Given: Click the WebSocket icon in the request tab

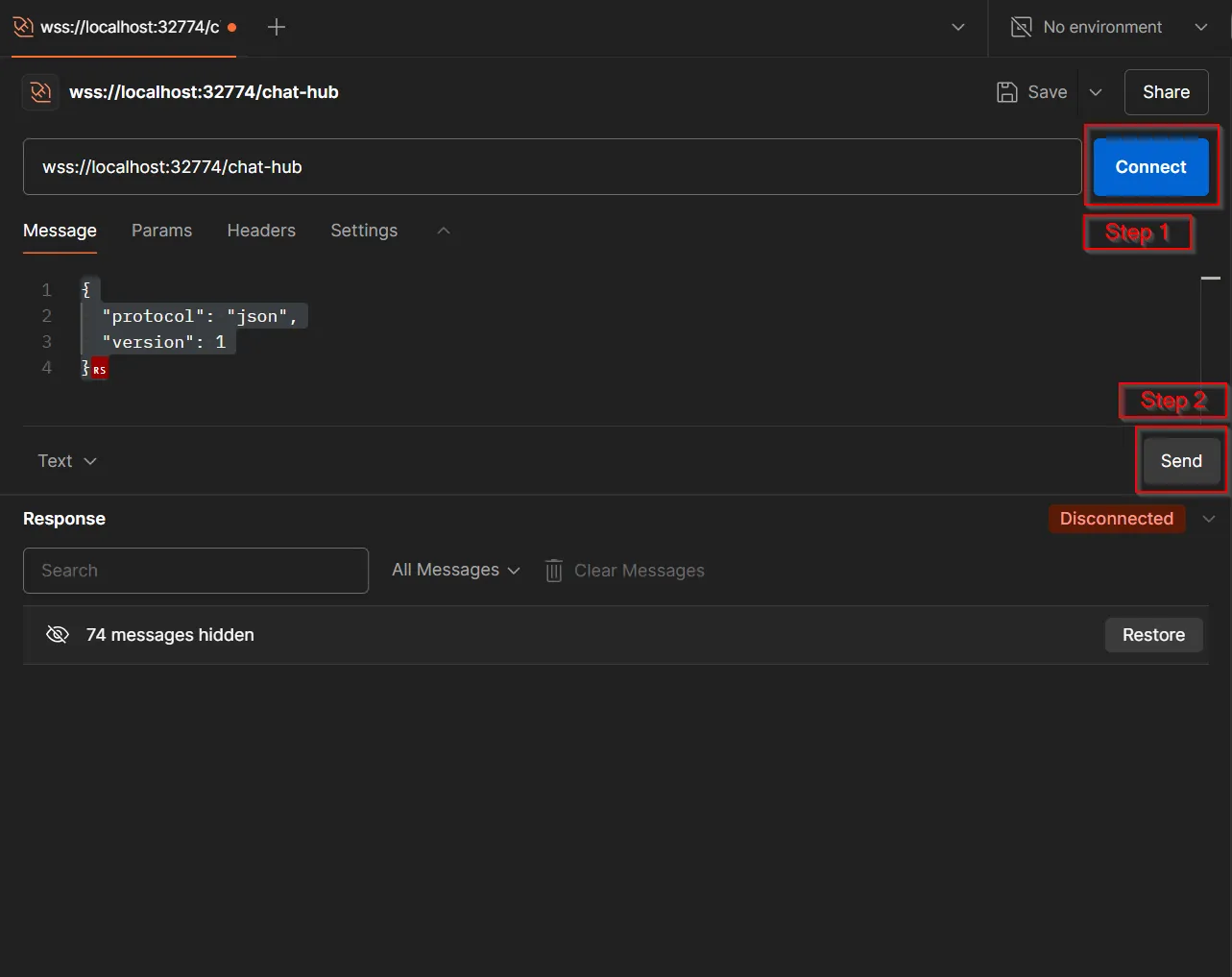Looking at the screenshot, I should point(23,27).
